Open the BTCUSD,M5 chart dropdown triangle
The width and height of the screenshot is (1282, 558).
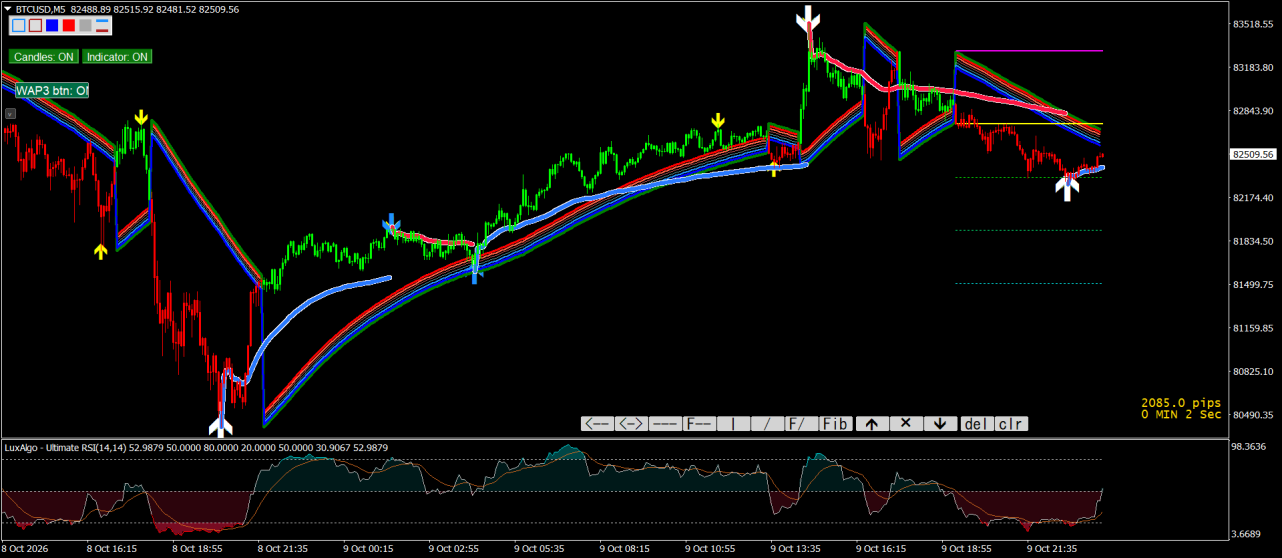pyautogui.click(x=8, y=9)
